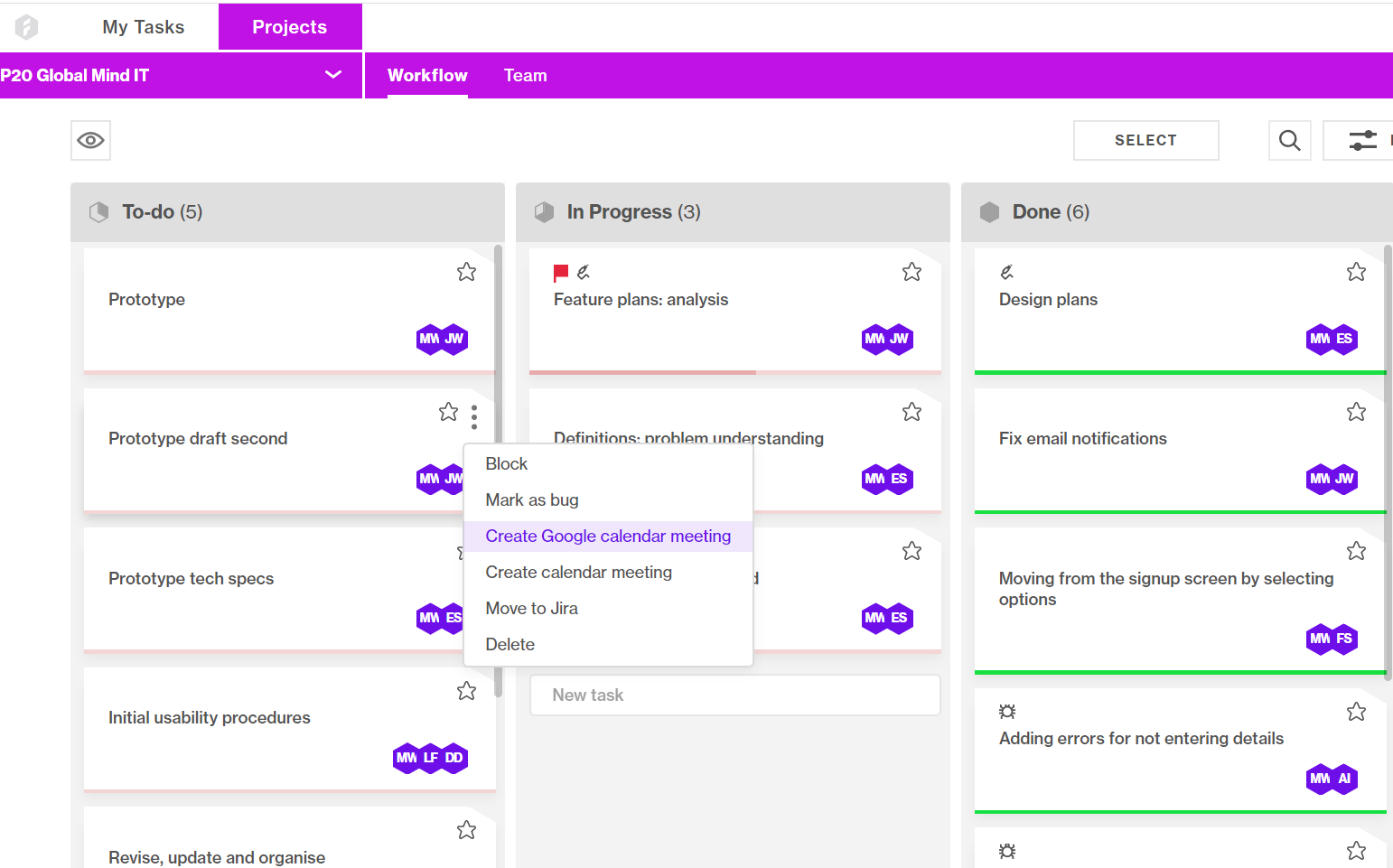Click the In Progress column hexagon icon

coord(544,212)
